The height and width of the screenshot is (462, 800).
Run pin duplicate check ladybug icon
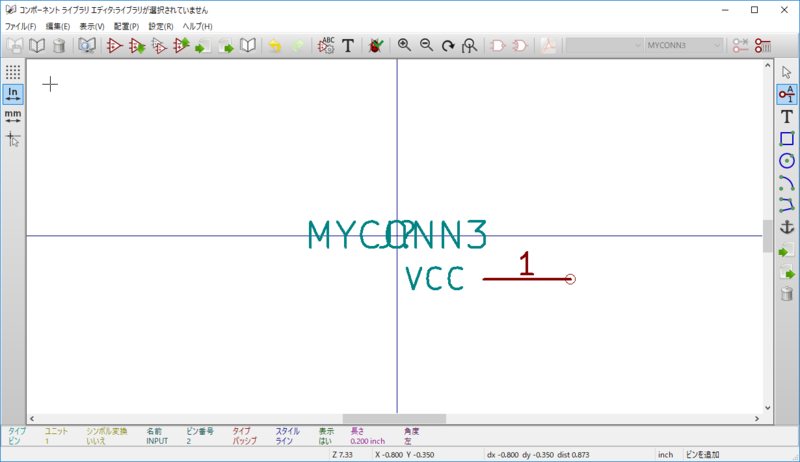376,46
